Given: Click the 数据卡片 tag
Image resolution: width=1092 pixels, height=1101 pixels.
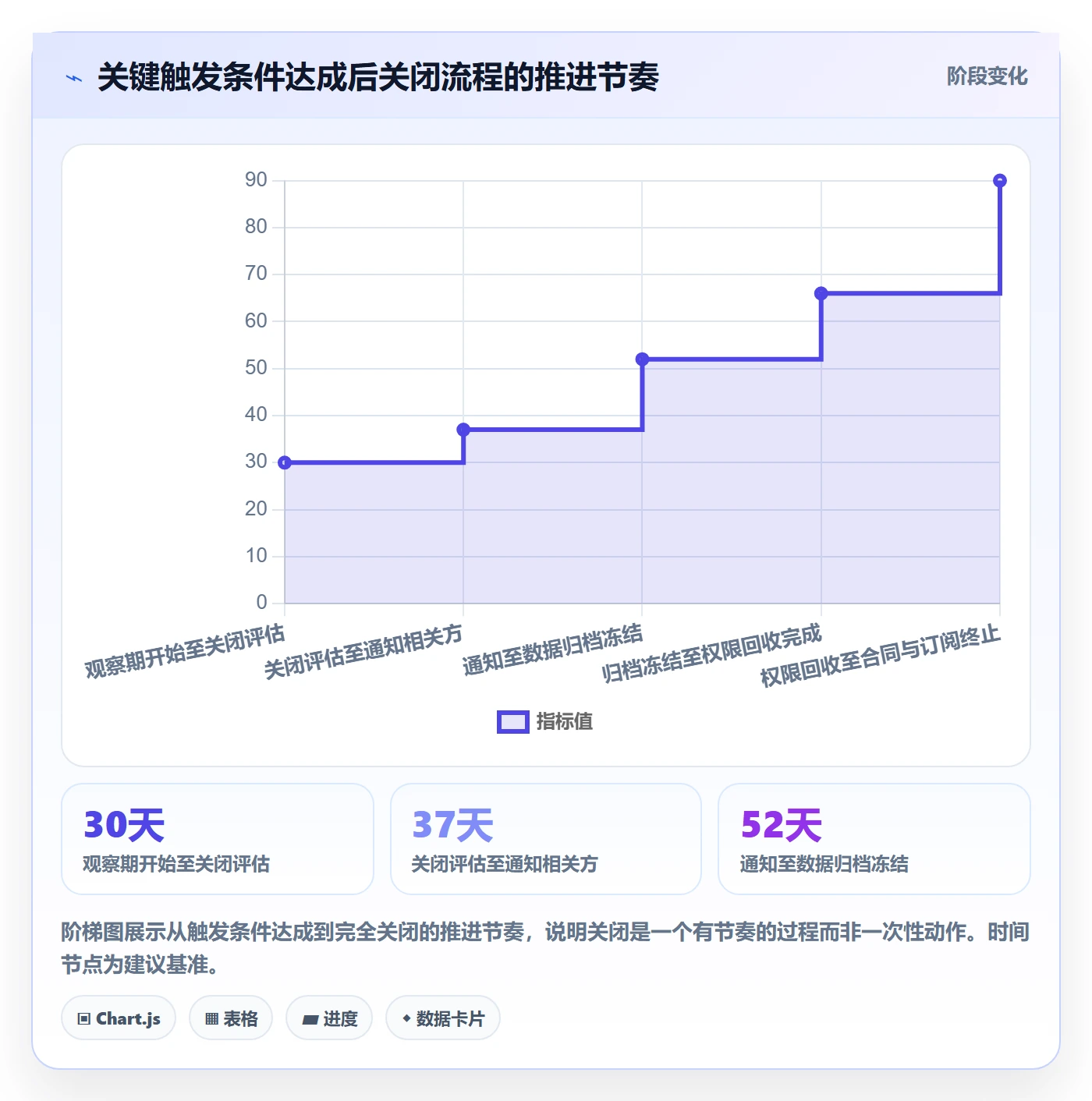Looking at the screenshot, I should (443, 1018).
